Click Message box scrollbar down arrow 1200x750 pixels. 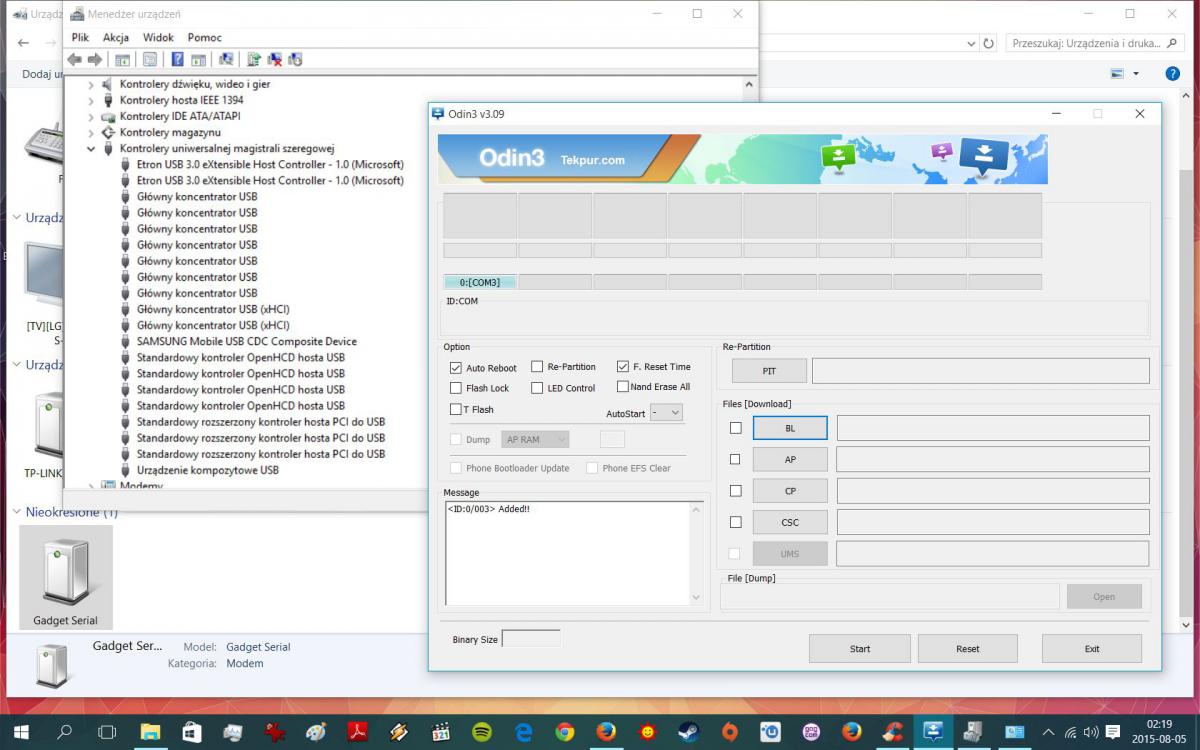point(697,597)
